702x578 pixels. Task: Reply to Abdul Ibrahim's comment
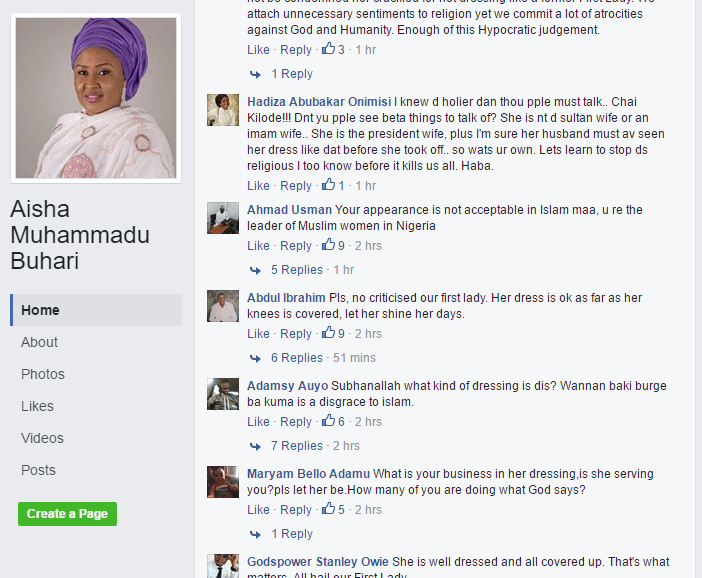(295, 334)
